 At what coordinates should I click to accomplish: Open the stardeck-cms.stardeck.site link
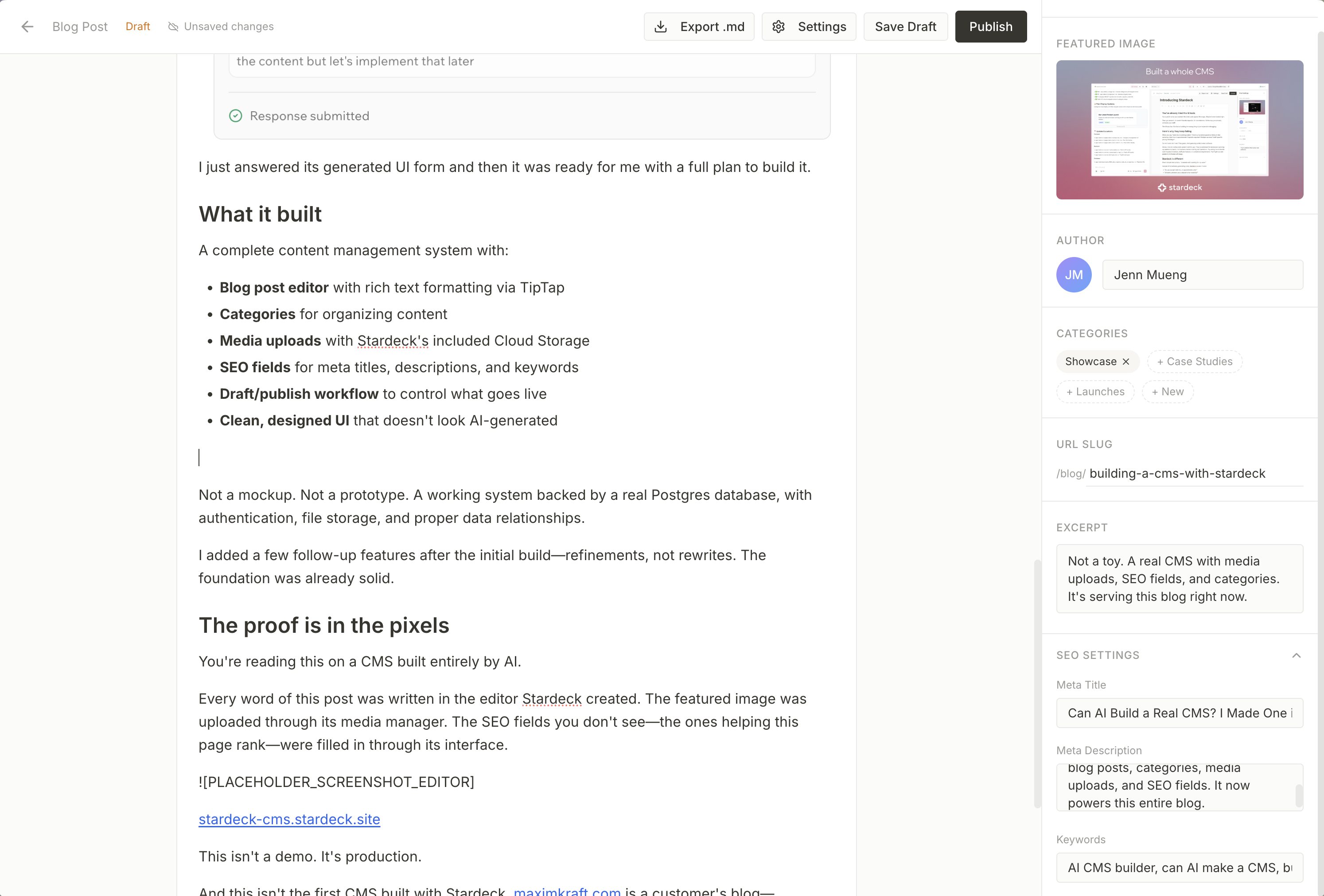289,819
